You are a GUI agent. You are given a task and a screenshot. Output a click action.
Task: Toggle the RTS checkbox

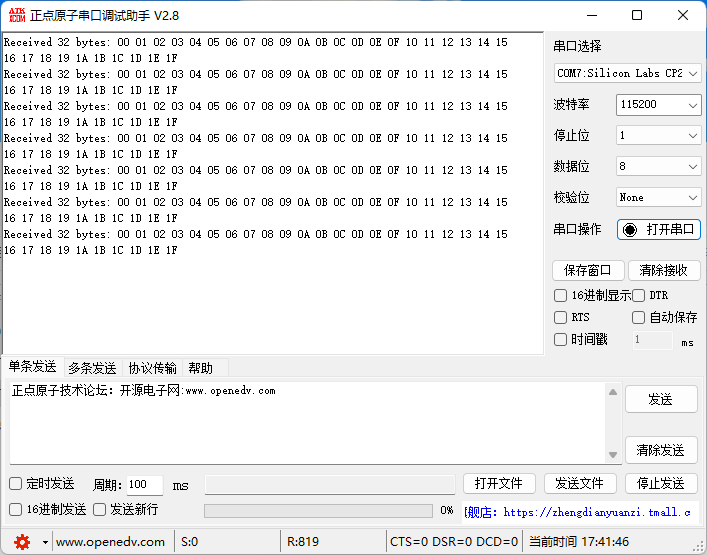point(560,317)
